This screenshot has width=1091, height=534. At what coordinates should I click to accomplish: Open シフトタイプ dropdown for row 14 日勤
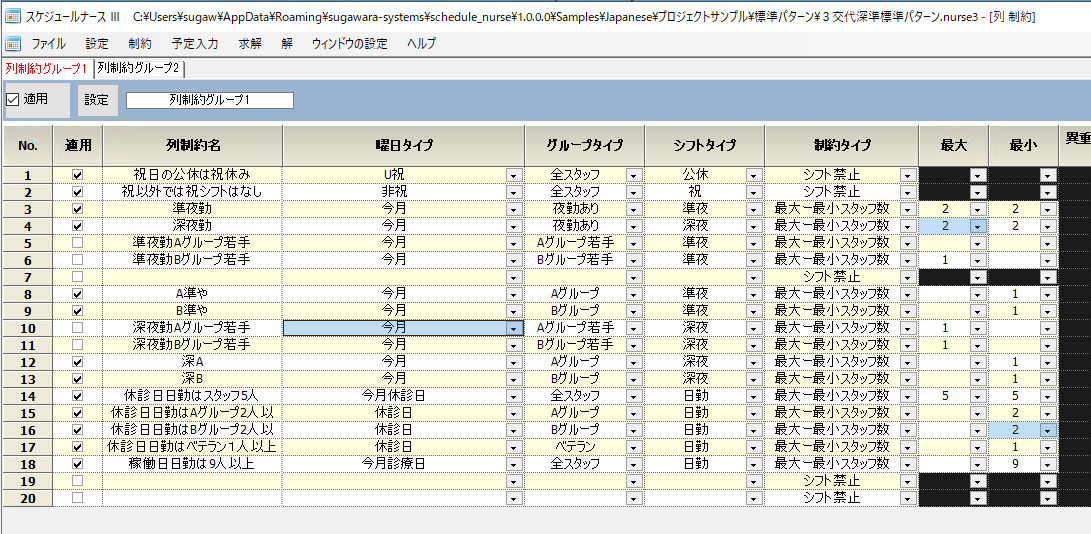754,395
